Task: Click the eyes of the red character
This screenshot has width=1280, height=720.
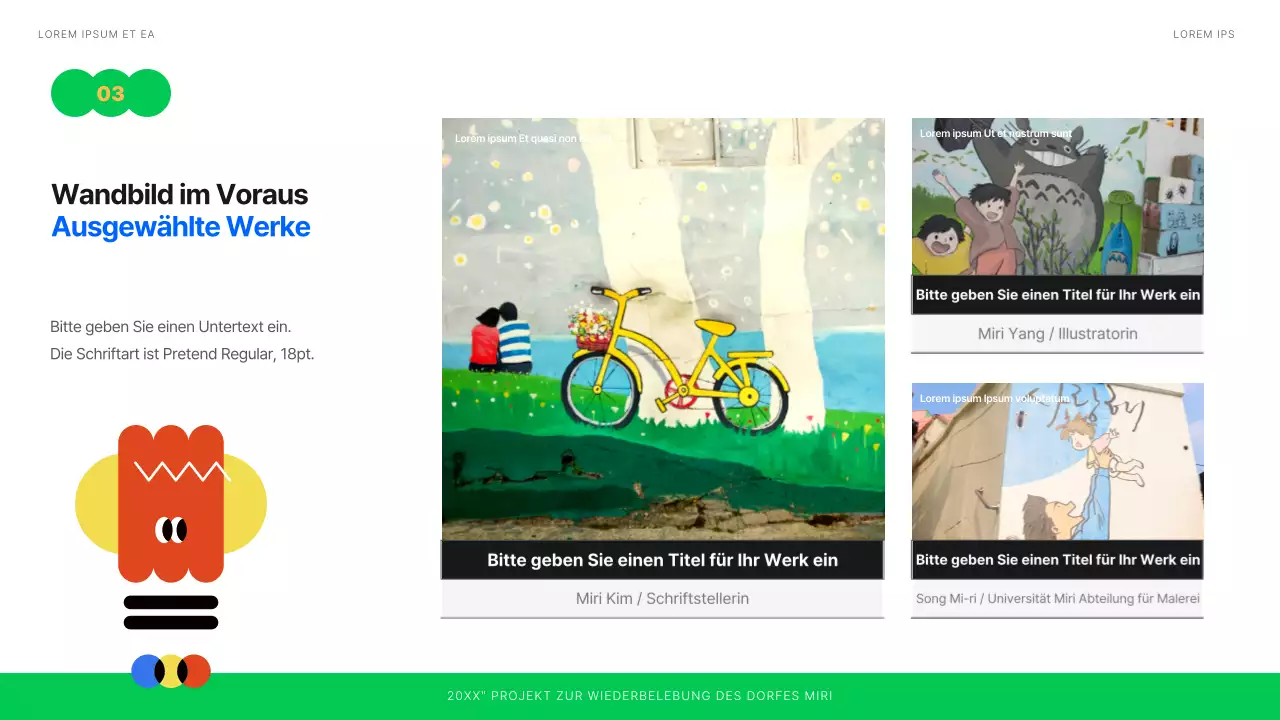Action: [x=171, y=530]
